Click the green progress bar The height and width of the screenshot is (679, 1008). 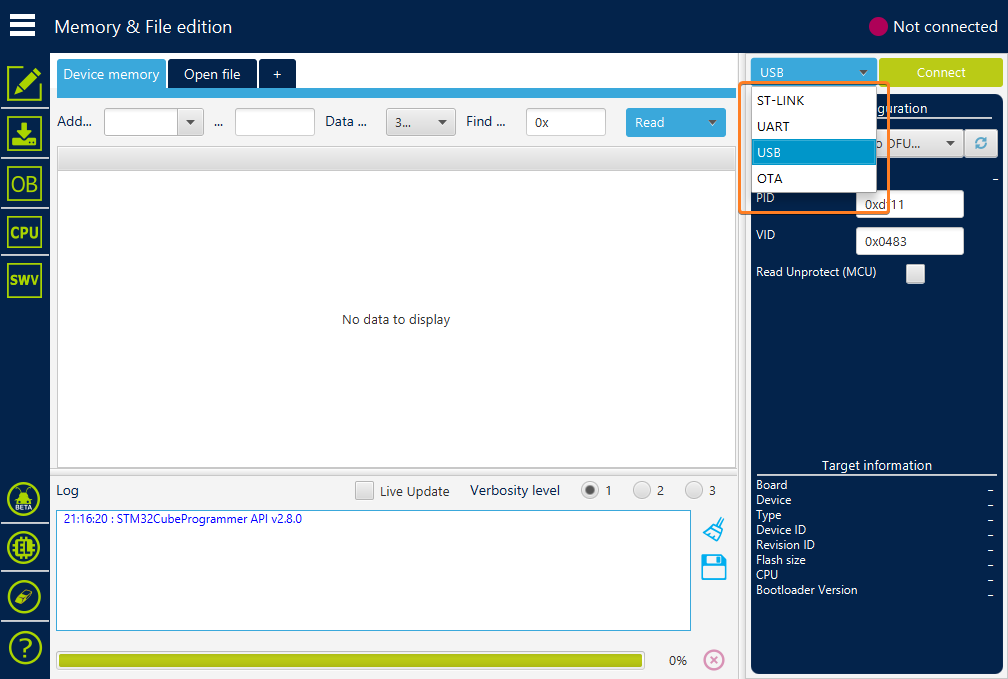350,660
